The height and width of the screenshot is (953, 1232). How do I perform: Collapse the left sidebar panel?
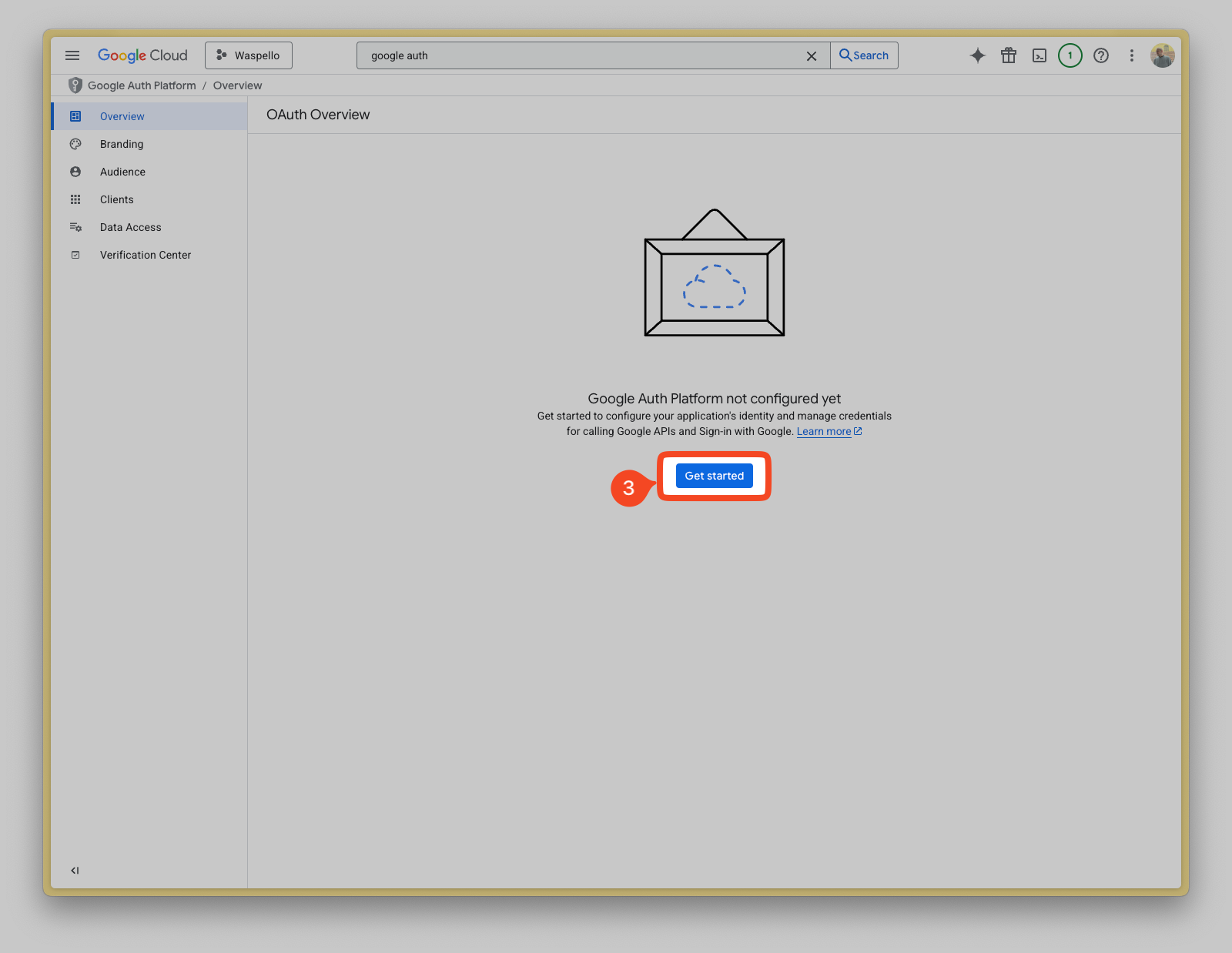tap(74, 870)
